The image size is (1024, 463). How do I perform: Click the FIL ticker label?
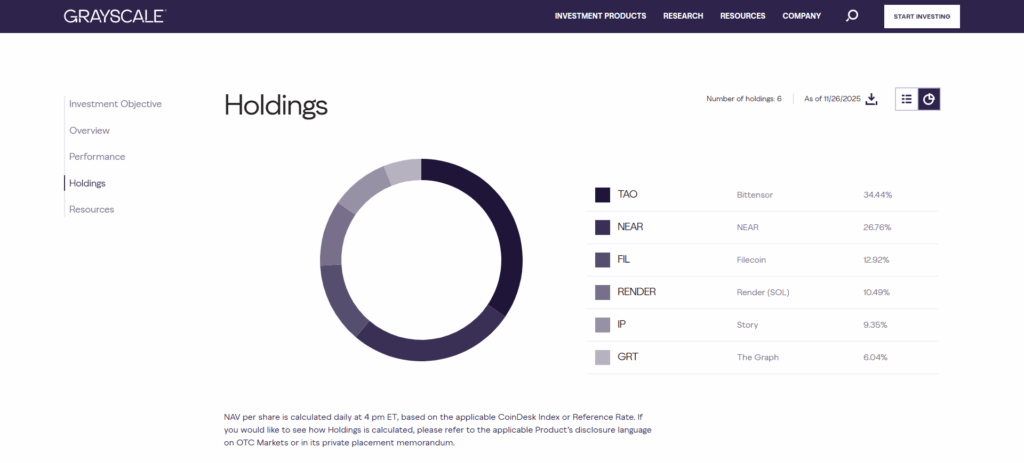pos(623,260)
